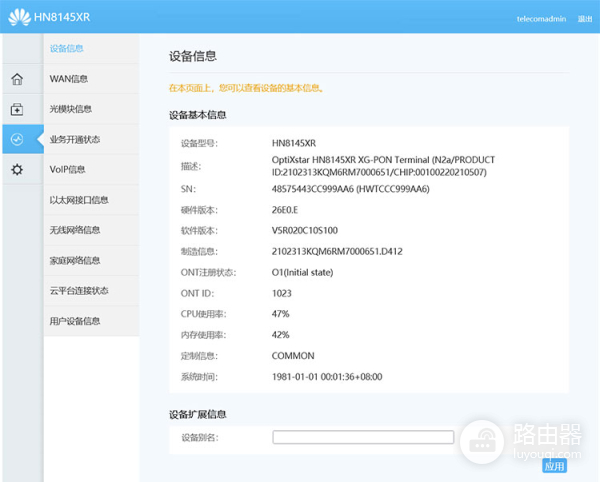Select hardware version 26E0.E
This screenshot has height=482, width=600.
[285, 210]
